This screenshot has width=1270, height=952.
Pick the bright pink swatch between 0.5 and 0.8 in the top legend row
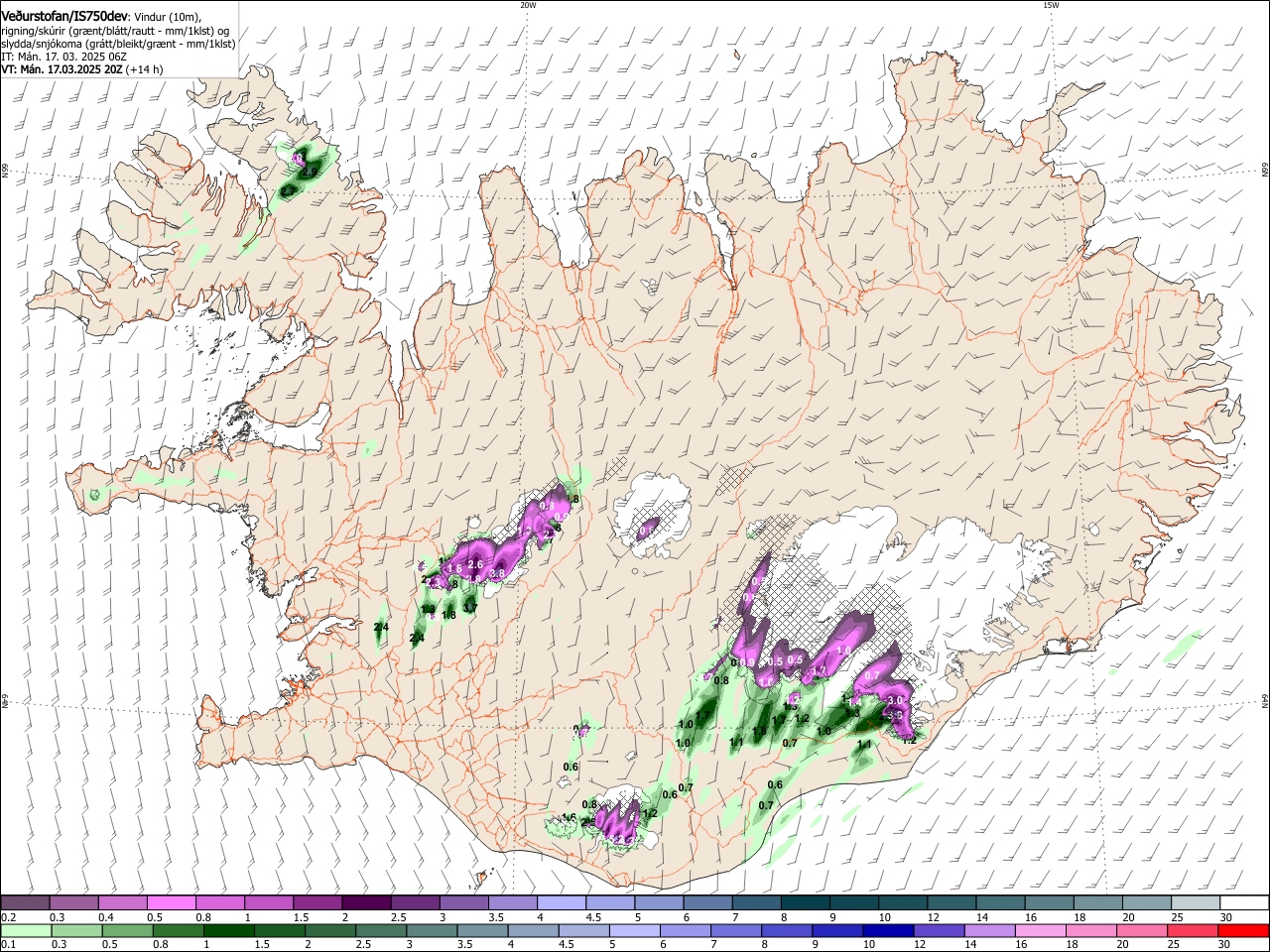click(172, 902)
